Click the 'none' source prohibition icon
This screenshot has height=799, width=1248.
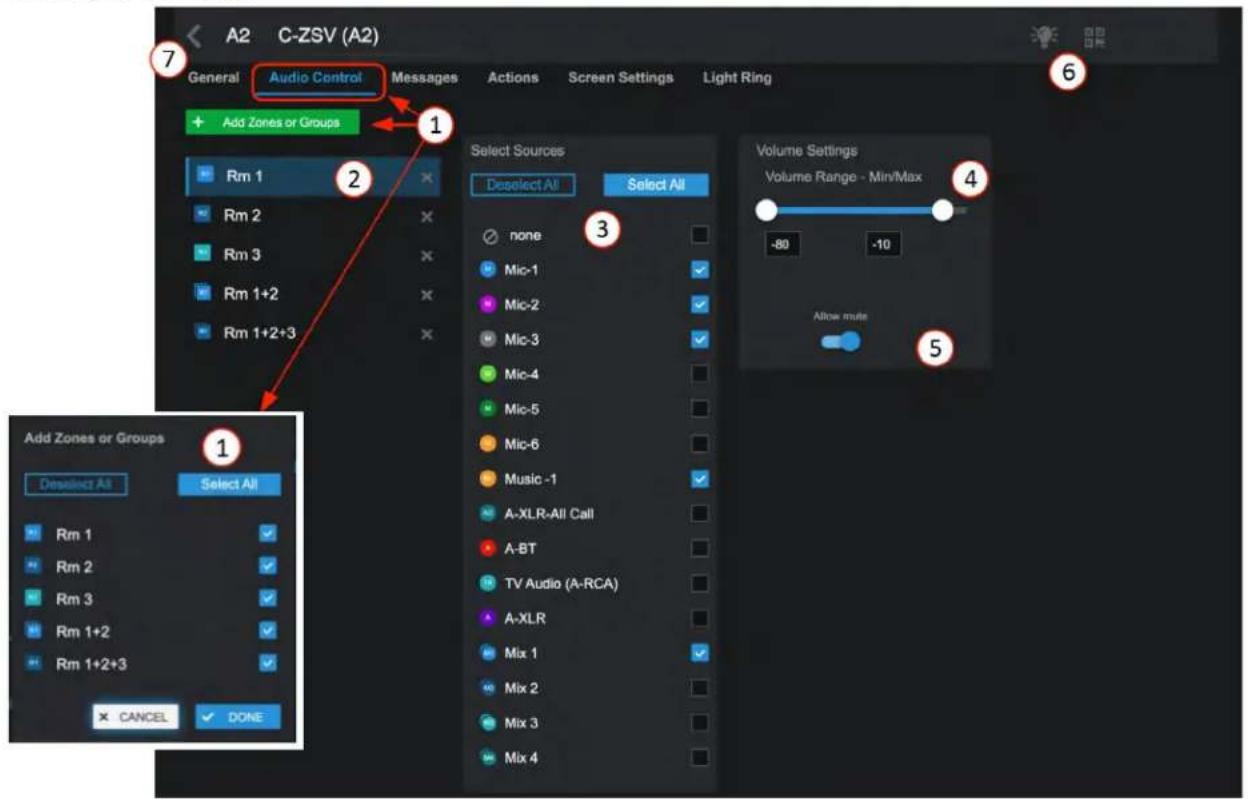click(x=488, y=236)
